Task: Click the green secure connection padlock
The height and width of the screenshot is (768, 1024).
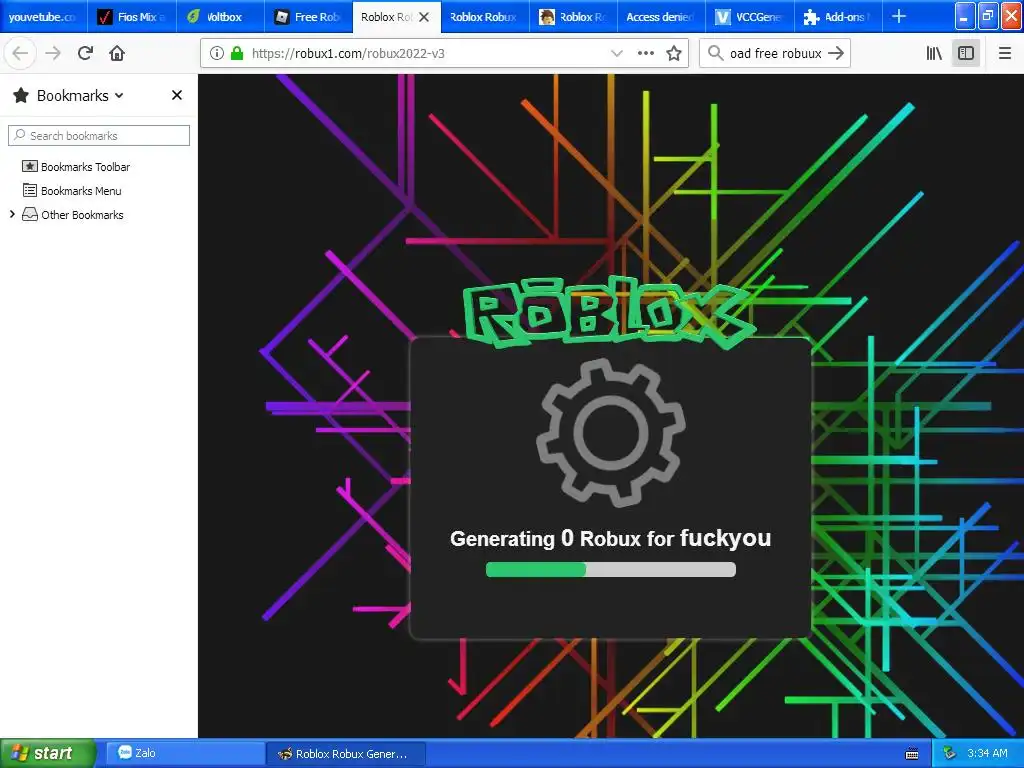Action: click(x=237, y=54)
